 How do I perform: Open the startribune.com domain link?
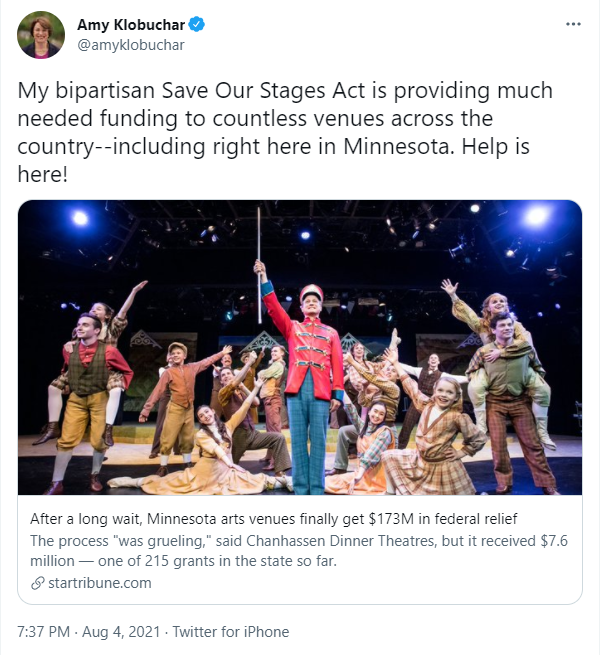[x=99, y=582]
